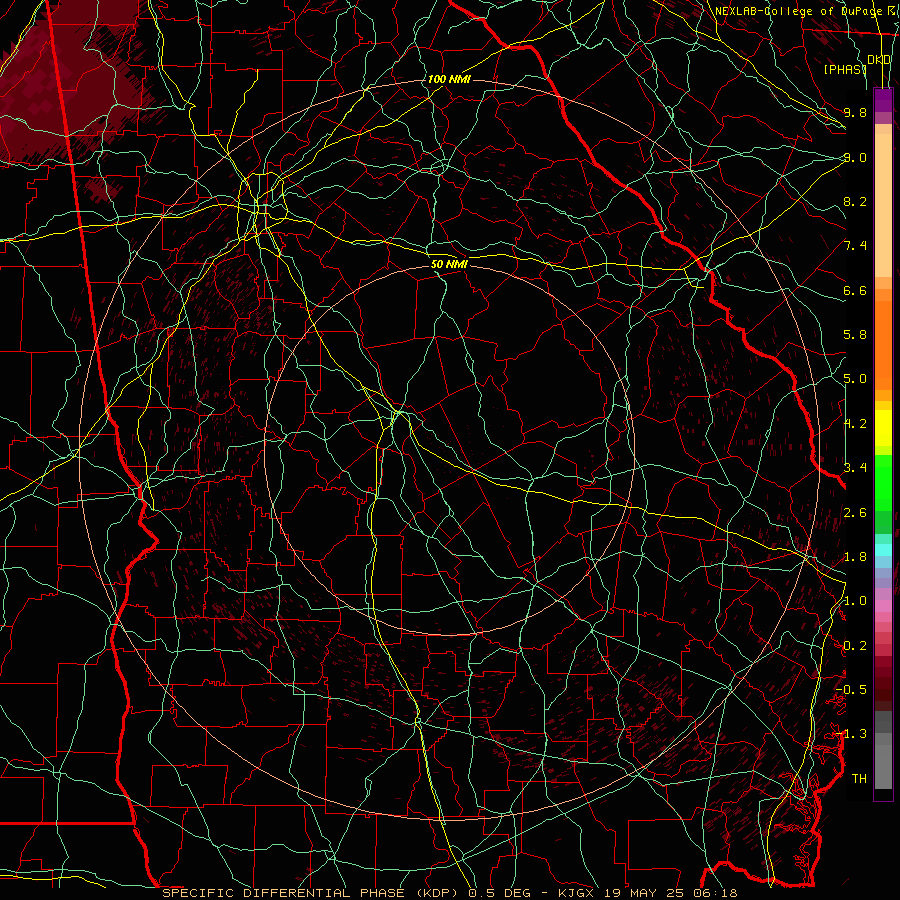
Task: Click the -0.5 value on color scale
Action: point(851,690)
